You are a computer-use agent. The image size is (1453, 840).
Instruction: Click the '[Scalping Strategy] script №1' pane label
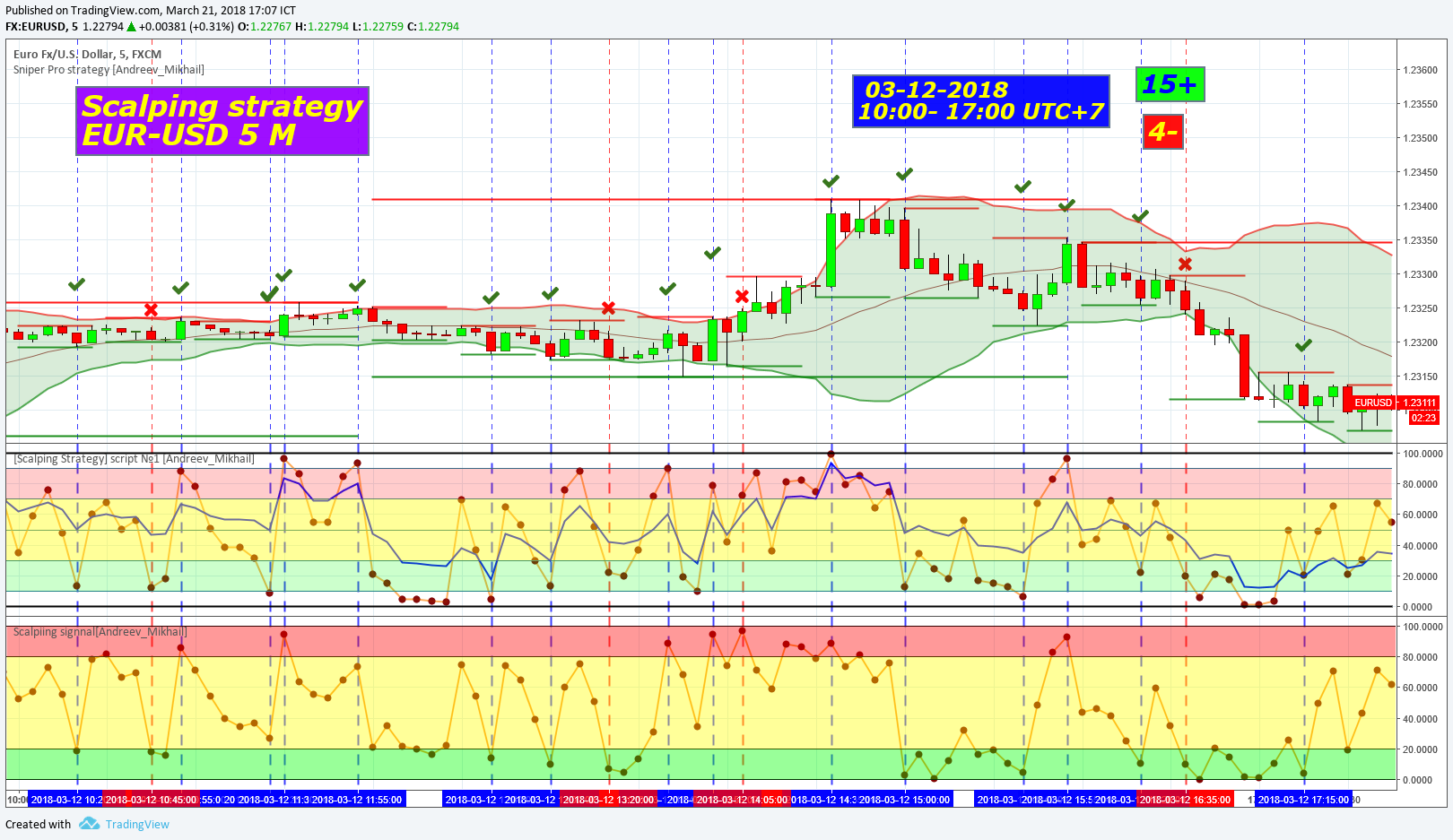[134, 458]
